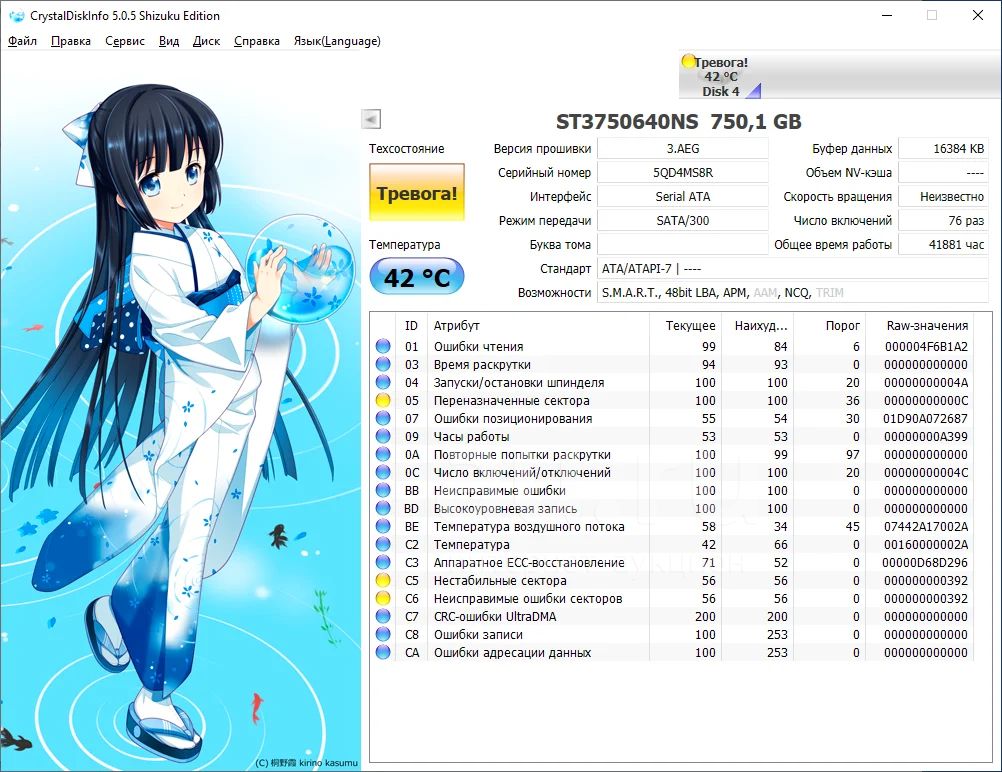Image resolution: width=1002 pixels, height=772 pixels.
Task: Click the status circle for Повторные попытки раскрутки
Action: [x=383, y=454]
